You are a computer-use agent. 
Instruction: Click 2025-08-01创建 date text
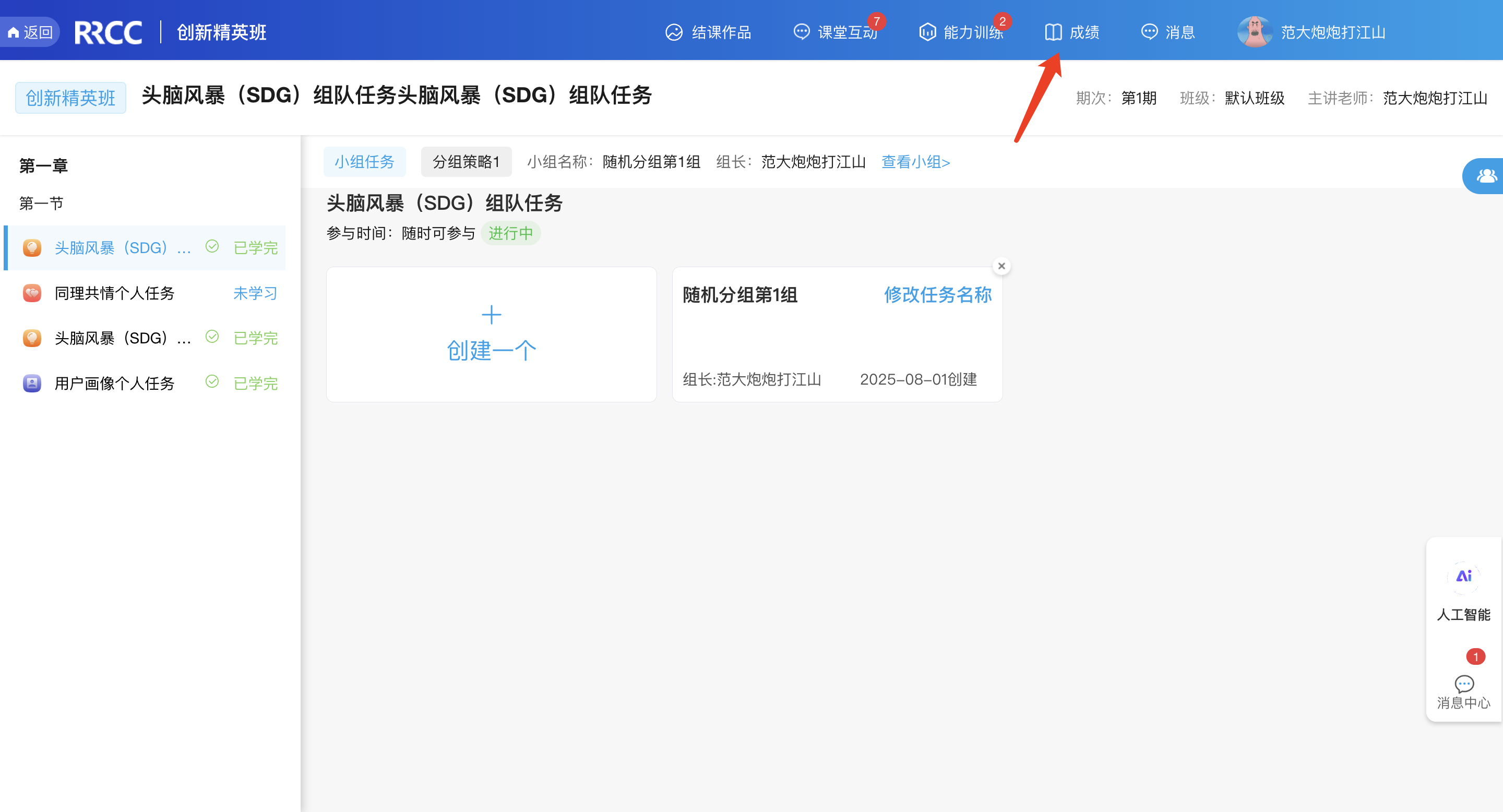click(918, 379)
